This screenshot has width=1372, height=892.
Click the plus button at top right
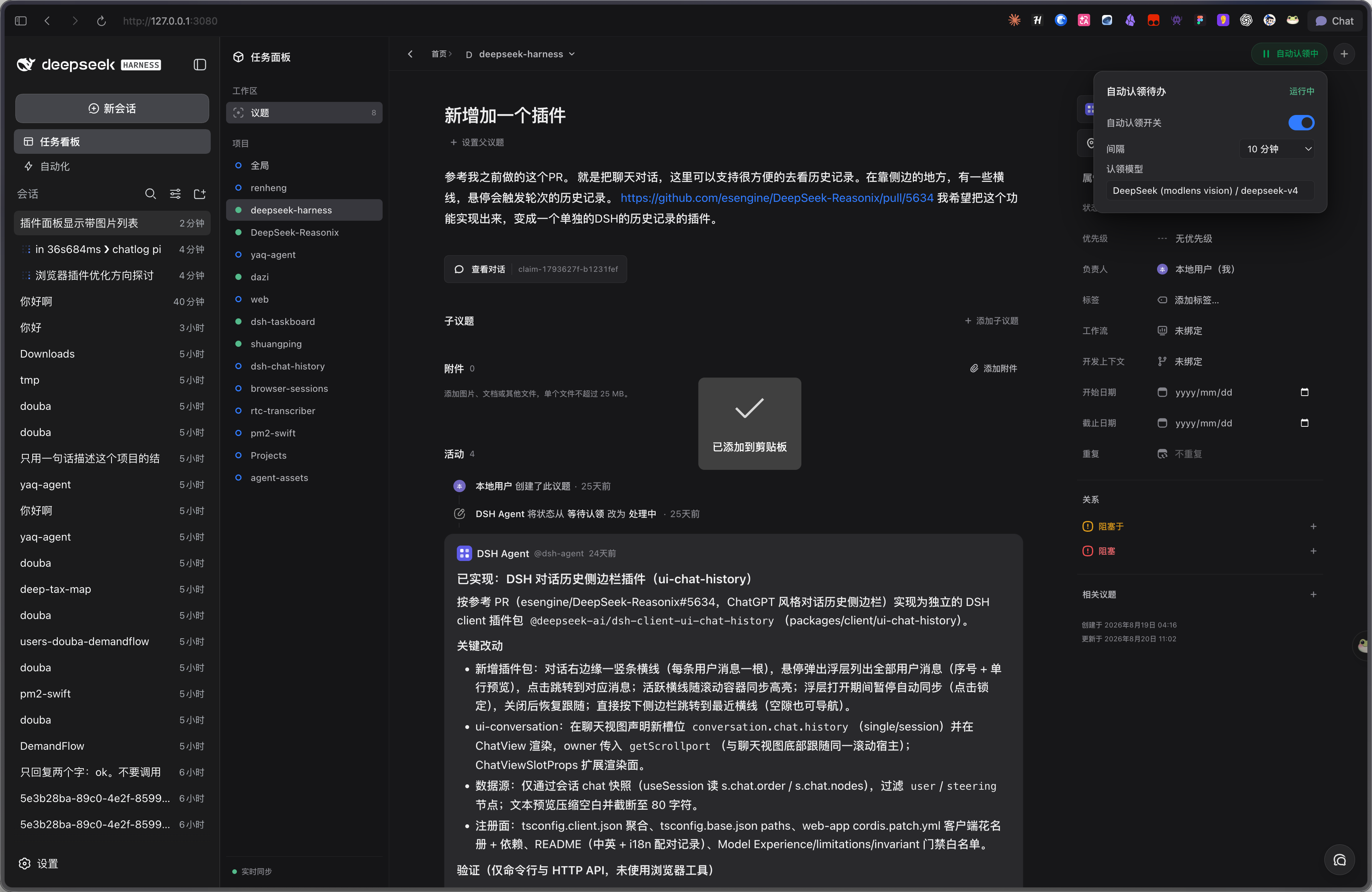1344,53
